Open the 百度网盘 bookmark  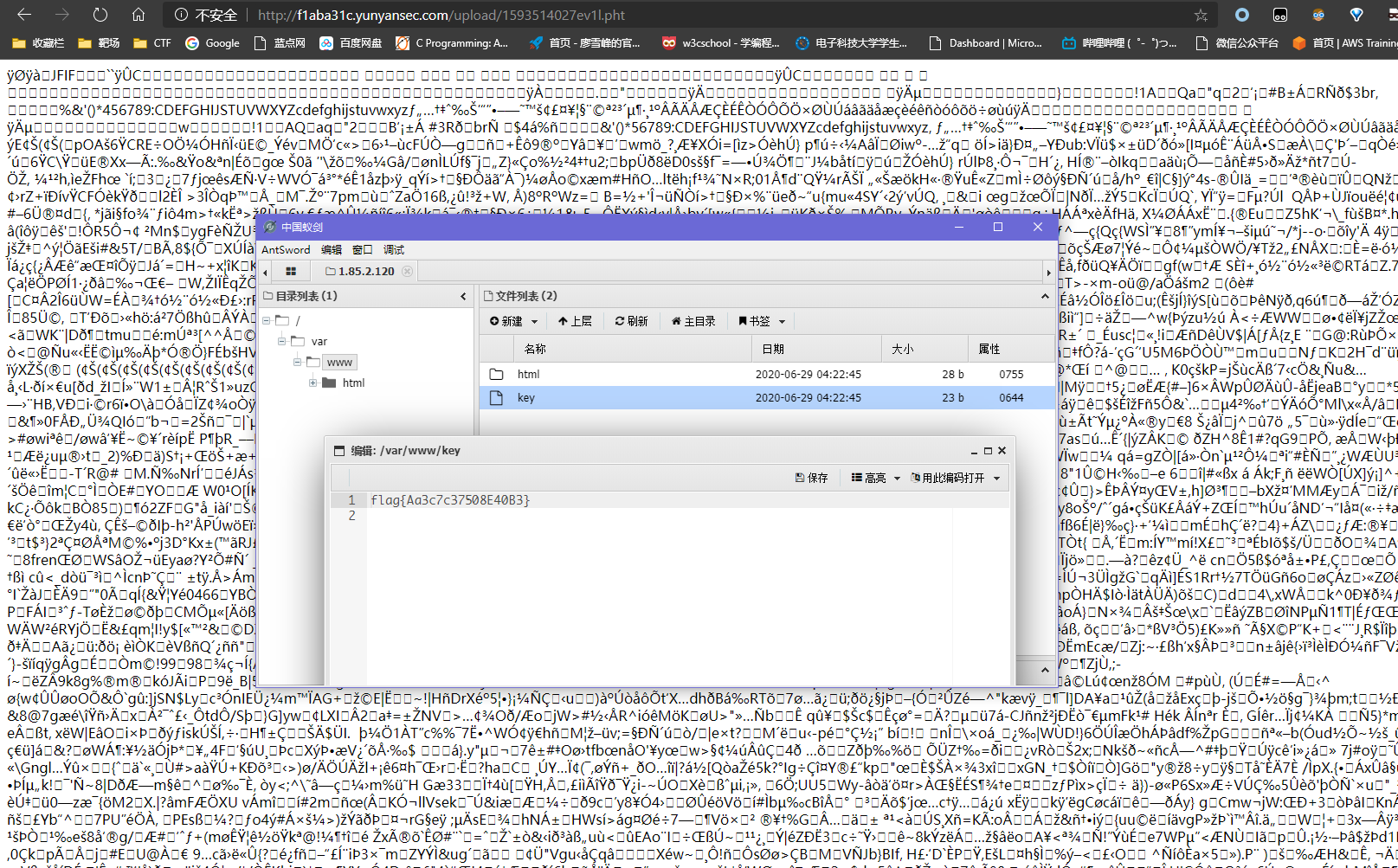(351, 42)
